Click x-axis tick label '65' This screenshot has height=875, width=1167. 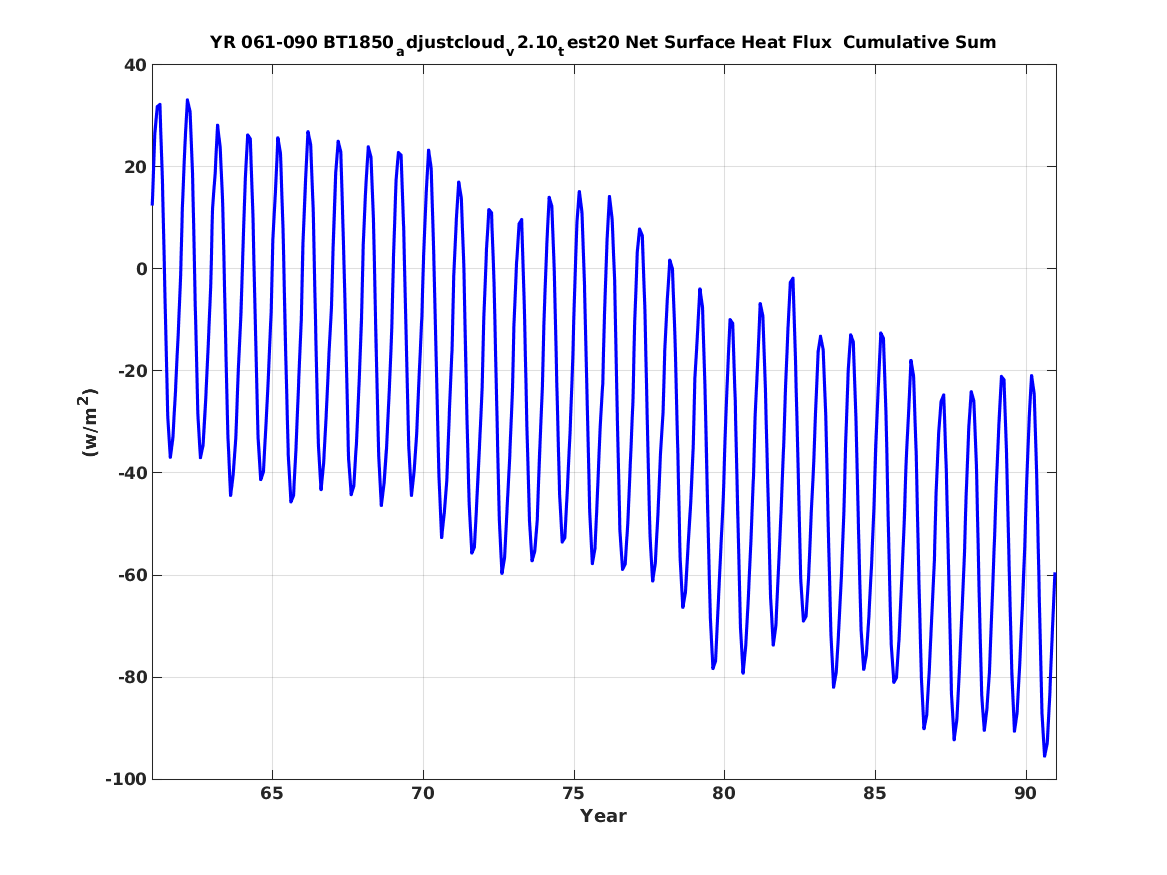tap(272, 793)
